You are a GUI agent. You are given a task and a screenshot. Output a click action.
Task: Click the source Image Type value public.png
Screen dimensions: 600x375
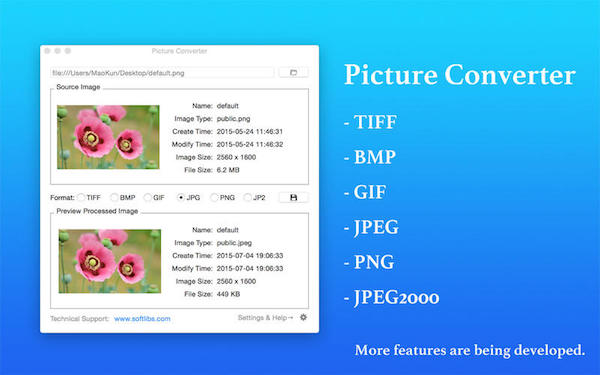click(233, 119)
